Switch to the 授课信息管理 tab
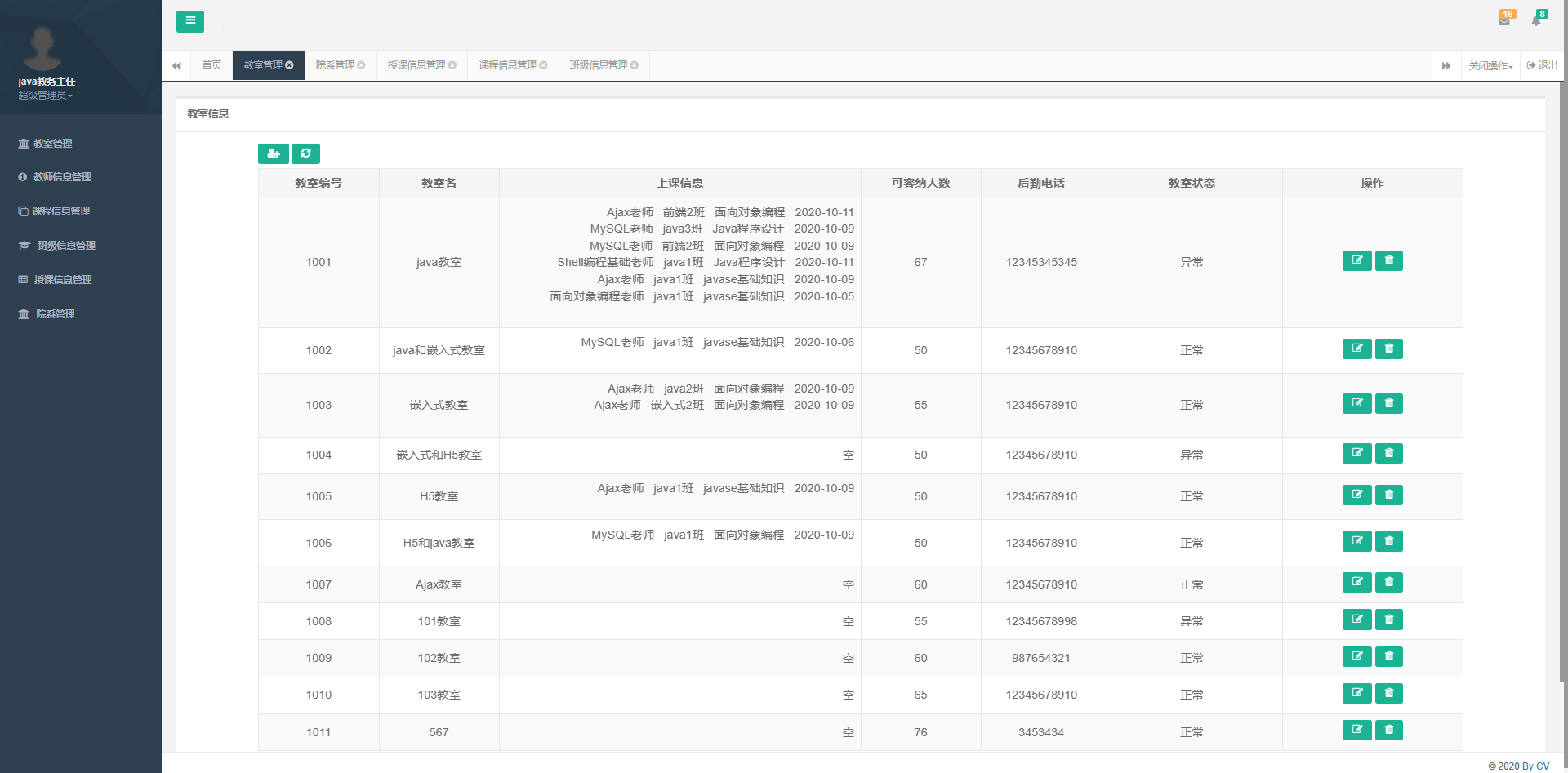The image size is (1568, 773). (x=416, y=65)
